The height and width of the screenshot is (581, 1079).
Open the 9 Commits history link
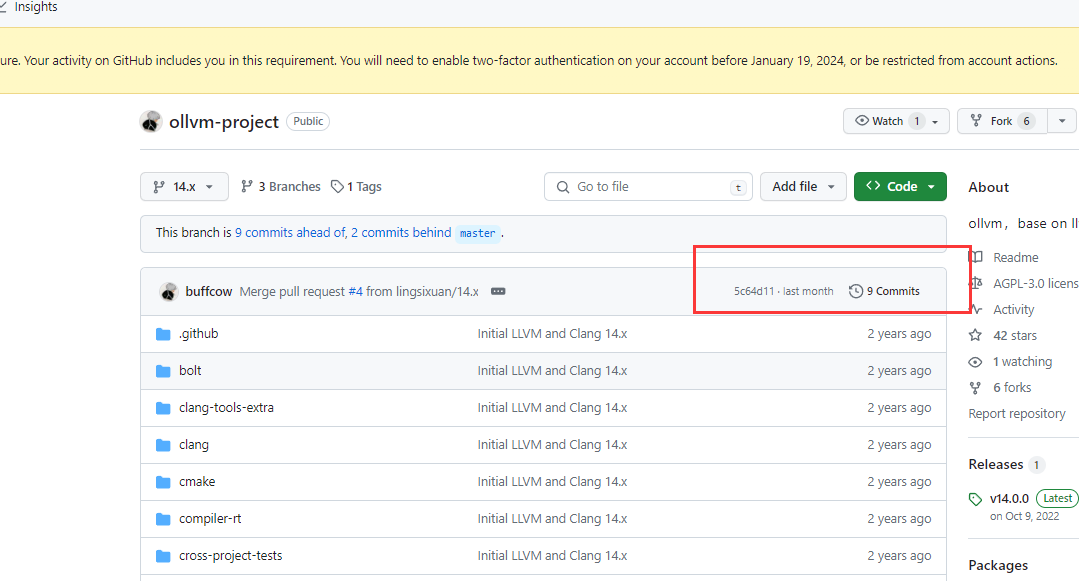pyautogui.click(x=884, y=291)
